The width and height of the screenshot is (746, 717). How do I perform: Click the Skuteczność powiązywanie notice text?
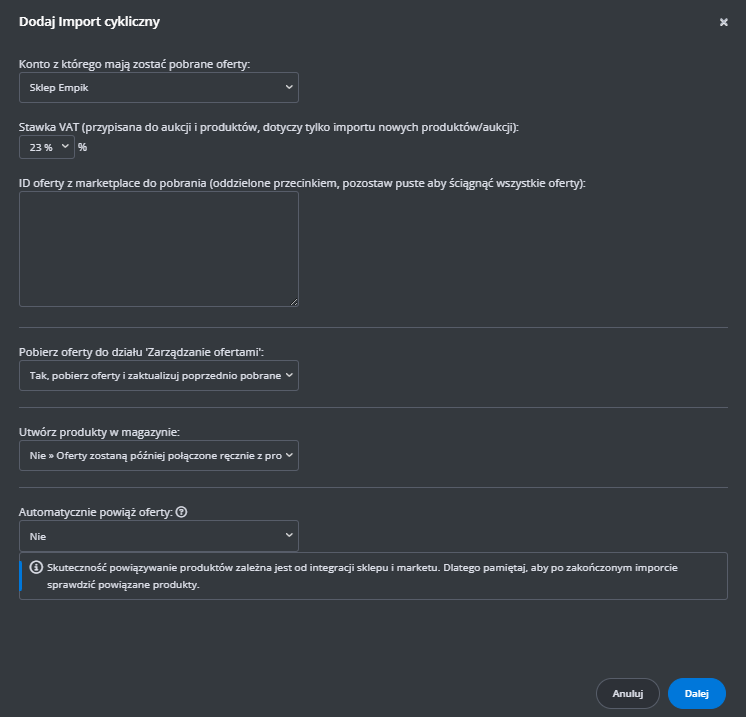[370, 576]
